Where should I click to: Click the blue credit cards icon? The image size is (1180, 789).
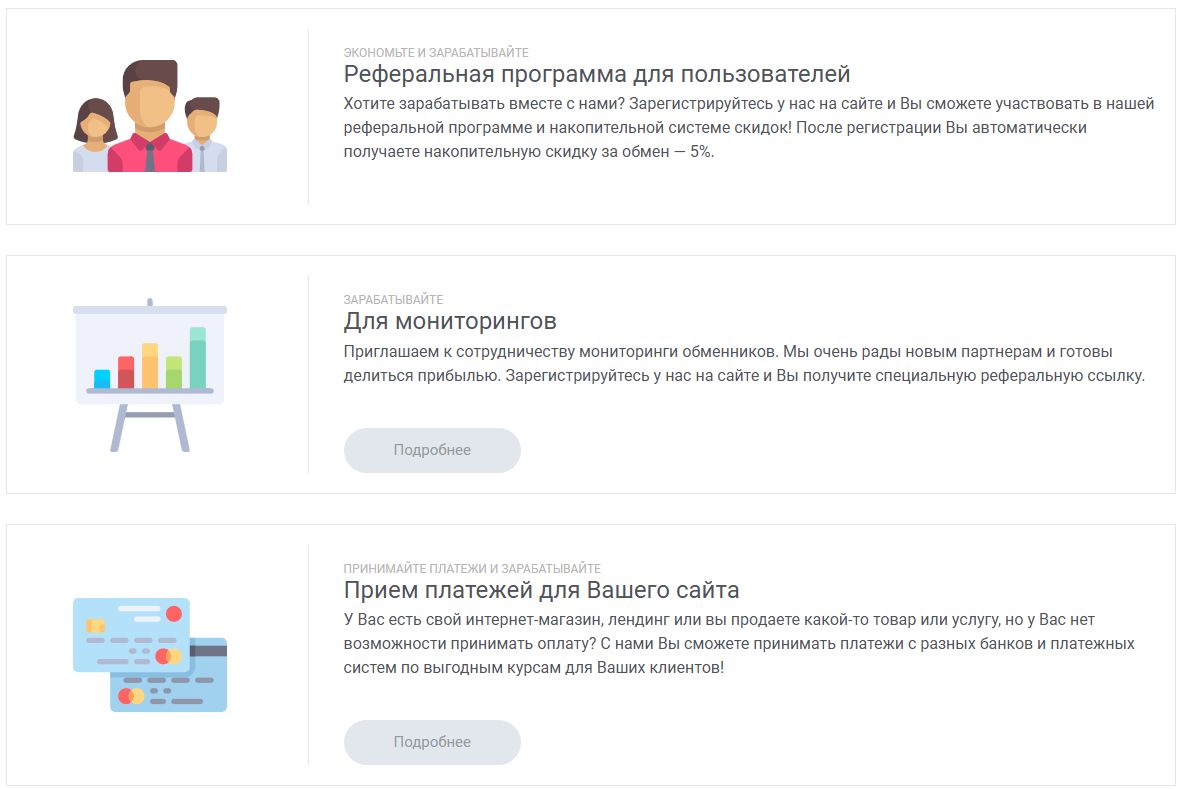click(150, 654)
